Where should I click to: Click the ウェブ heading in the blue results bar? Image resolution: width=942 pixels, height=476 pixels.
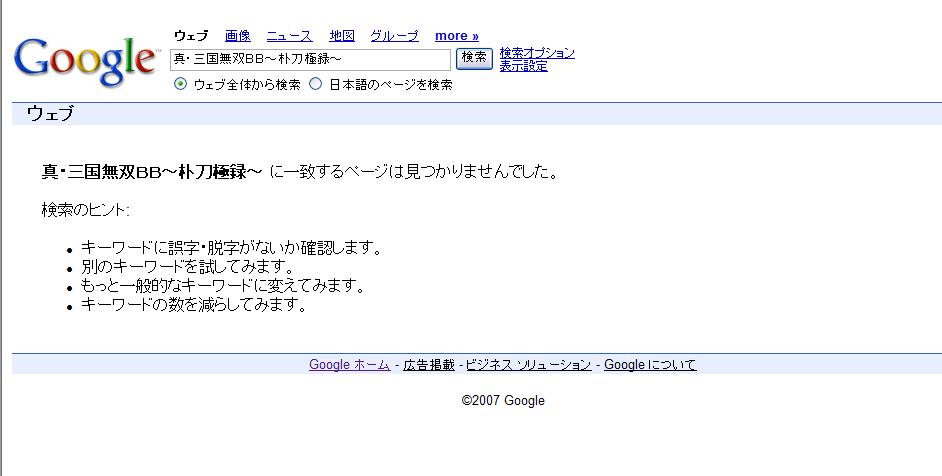50,114
